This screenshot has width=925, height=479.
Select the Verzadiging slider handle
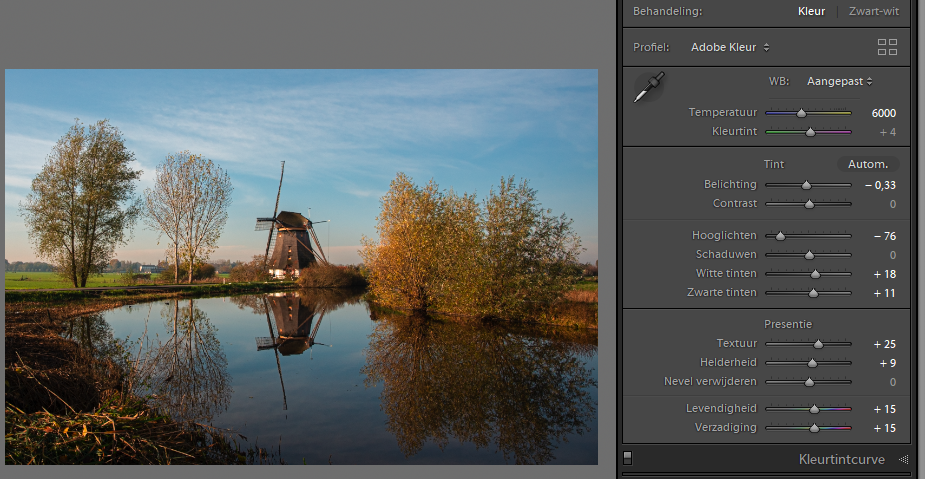[x=814, y=428]
